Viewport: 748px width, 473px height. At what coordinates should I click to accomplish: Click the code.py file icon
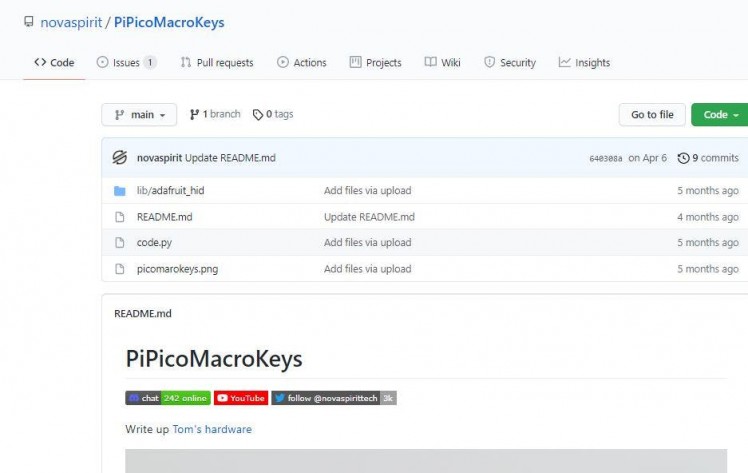coord(119,243)
